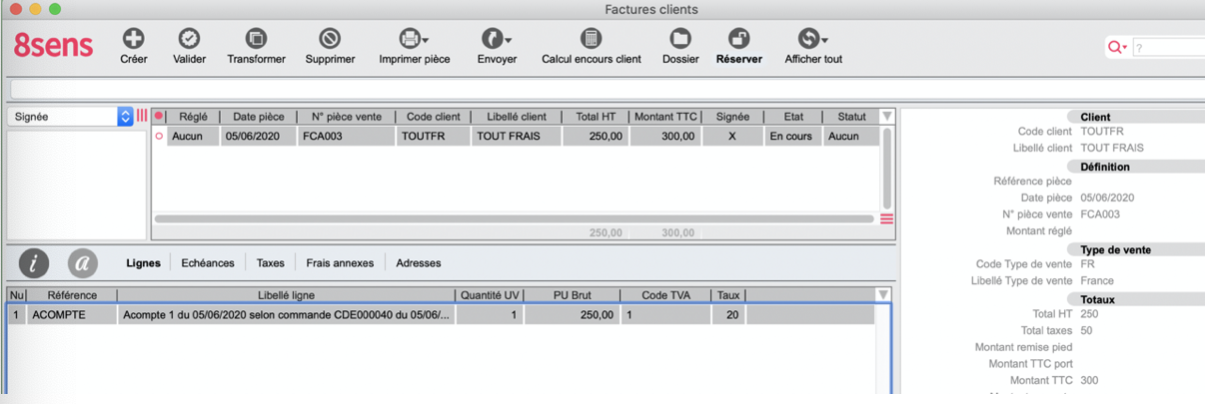Sort by Code client column header
The image size is (1208, 404).
434,116
